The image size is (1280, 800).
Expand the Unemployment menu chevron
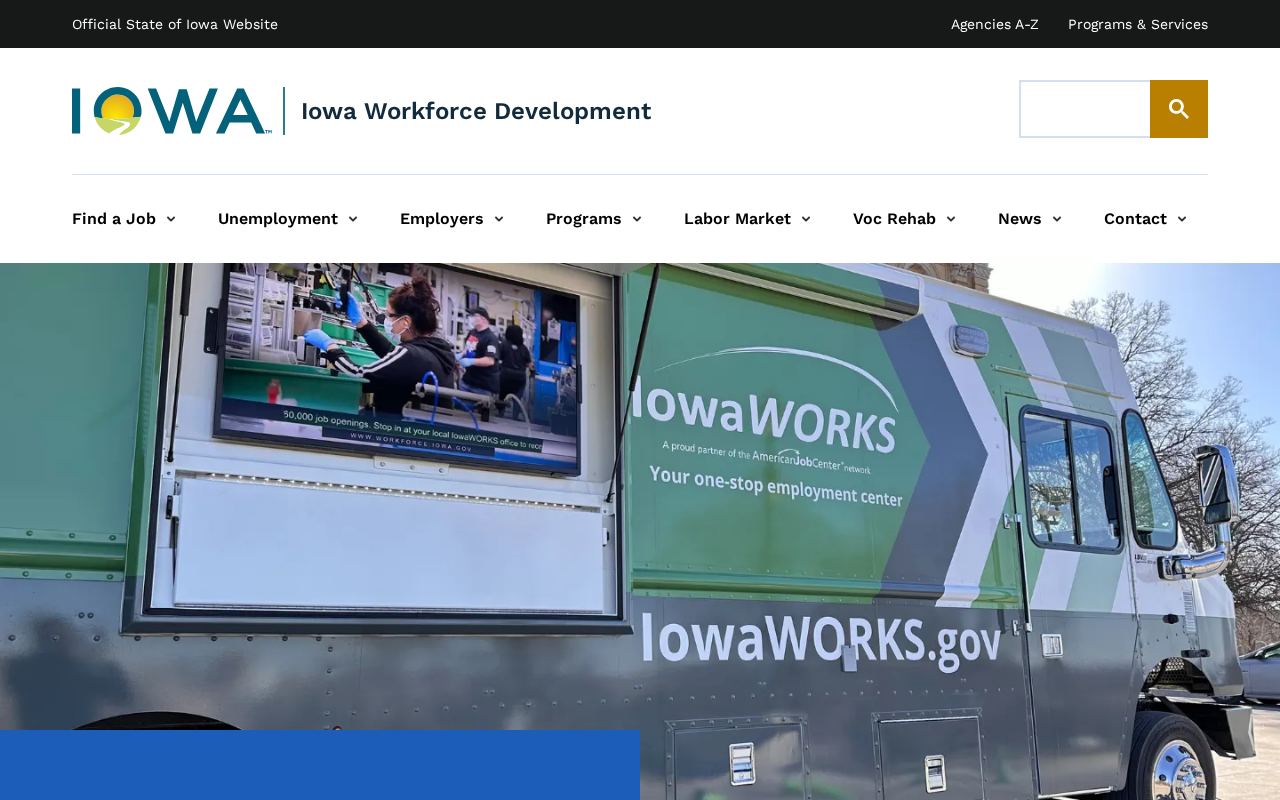(353, 219)
